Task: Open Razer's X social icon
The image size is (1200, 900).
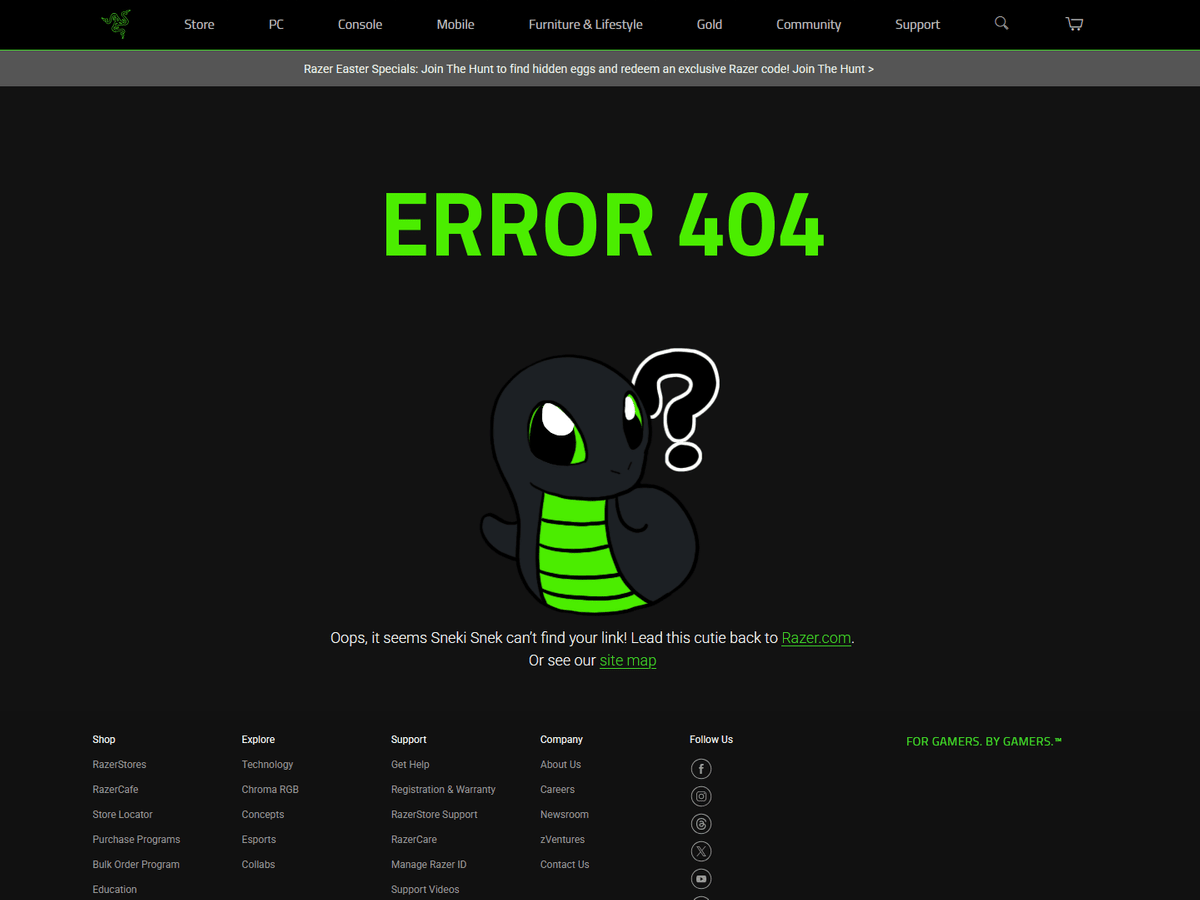Action: (x=701, y=852)
